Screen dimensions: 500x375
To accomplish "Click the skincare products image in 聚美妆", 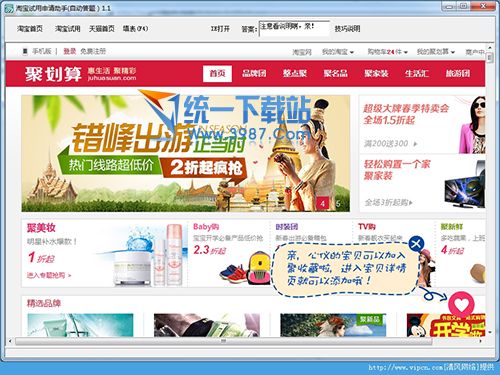I will click(x=148, y=255).
